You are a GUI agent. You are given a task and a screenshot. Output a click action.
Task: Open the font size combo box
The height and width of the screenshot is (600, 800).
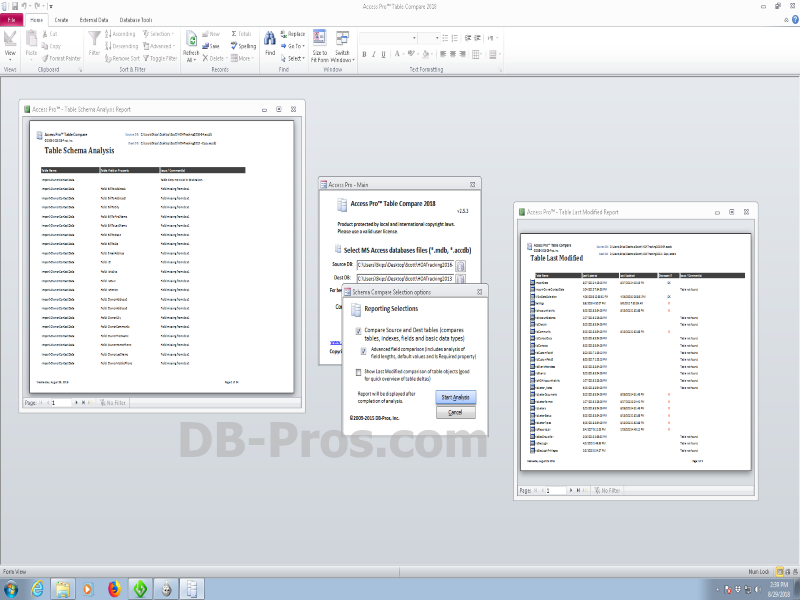point(430,38)
